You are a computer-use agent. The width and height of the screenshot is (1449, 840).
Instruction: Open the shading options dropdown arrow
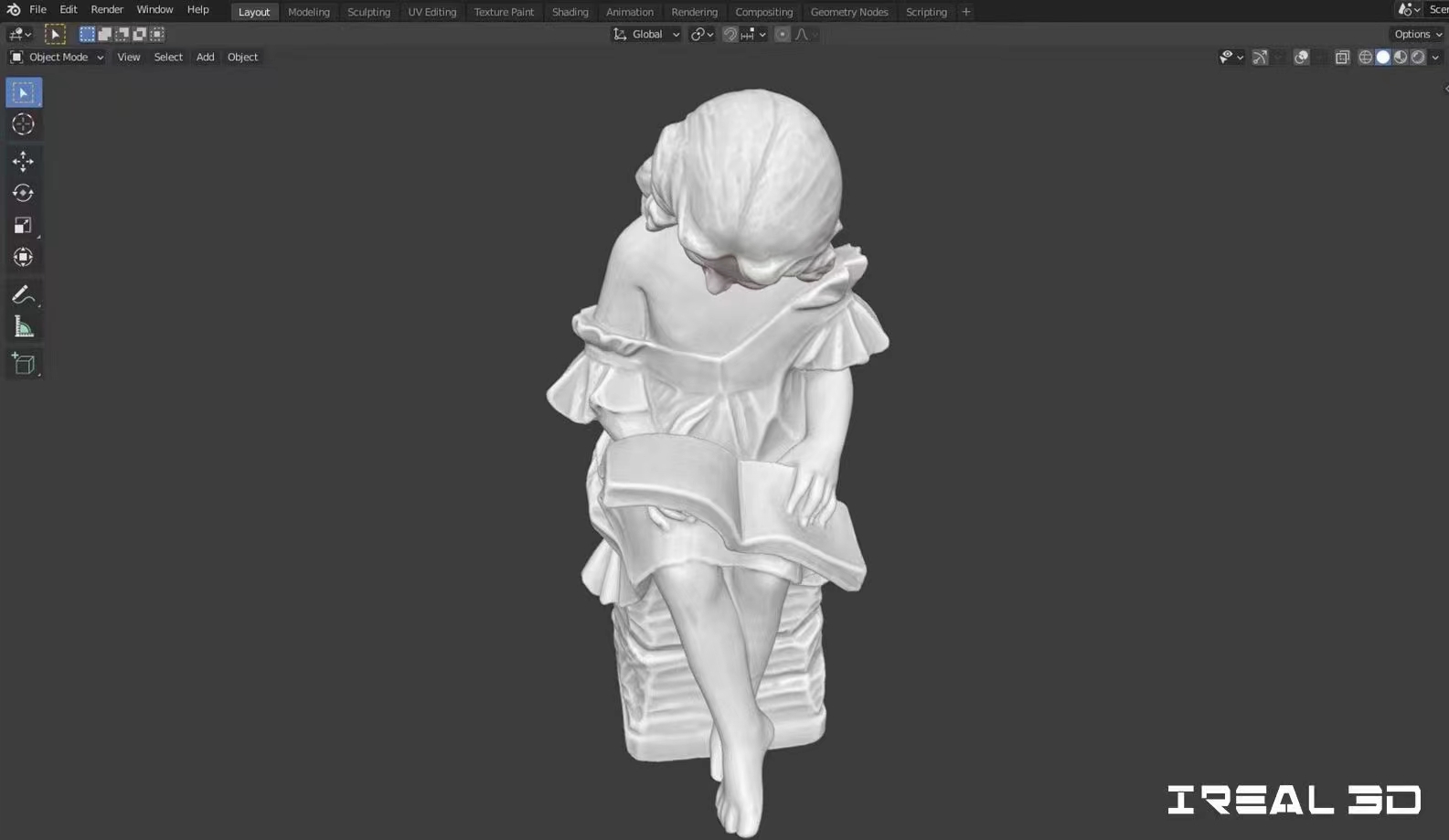pyautogui.click(x=1435, y=57)
